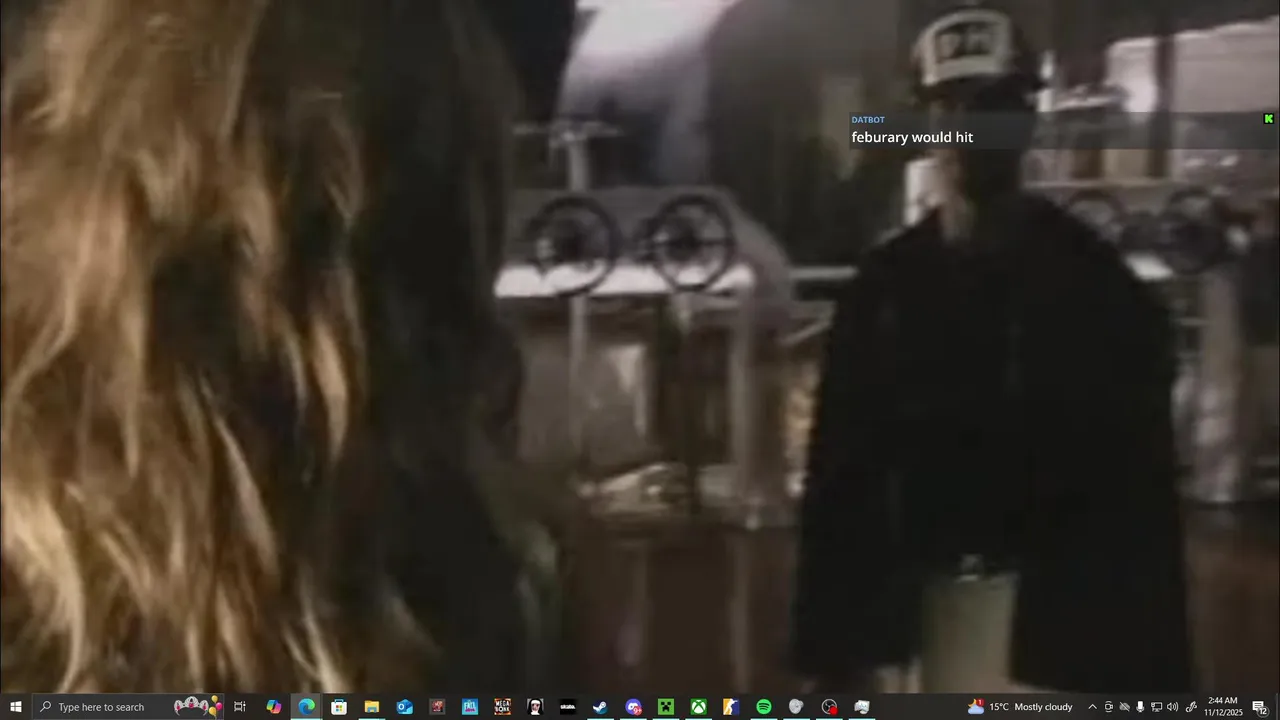Screen dimensions: 1280x720
Task: Open the notification center icon
Action: click(1259, 707)
